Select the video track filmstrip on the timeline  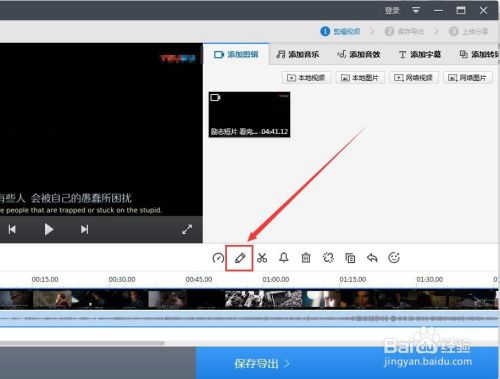pos(249,299)
